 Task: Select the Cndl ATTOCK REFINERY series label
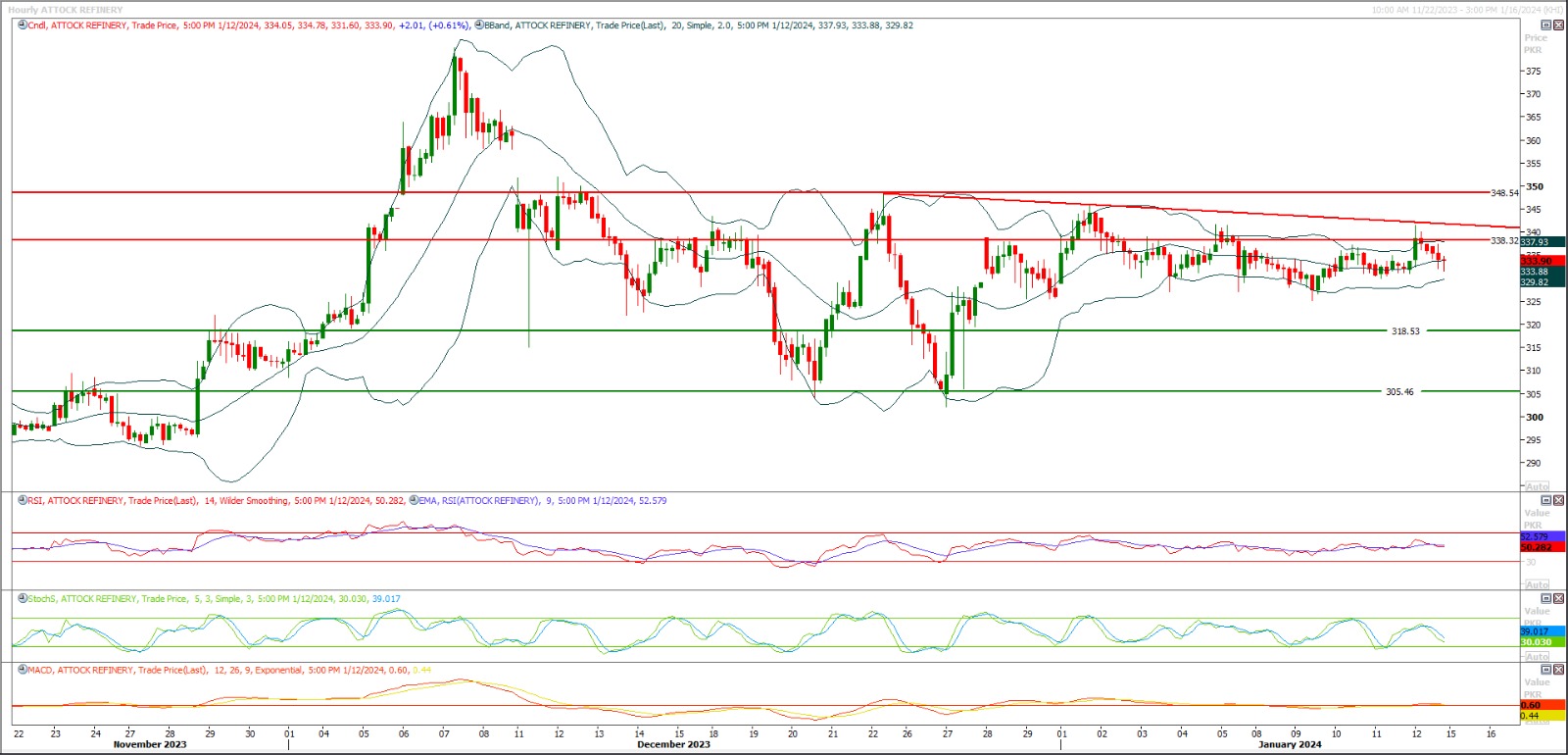tap(78, 25)
